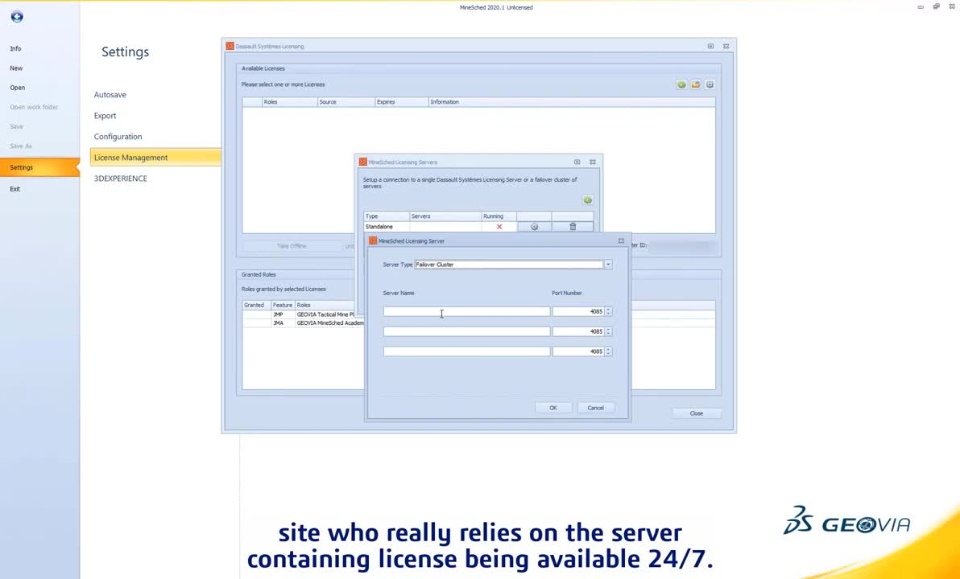Image resolution: width=960 pixels, height=579 pixels.
Task: Select the Standalone server row
Action: (478, 226)
